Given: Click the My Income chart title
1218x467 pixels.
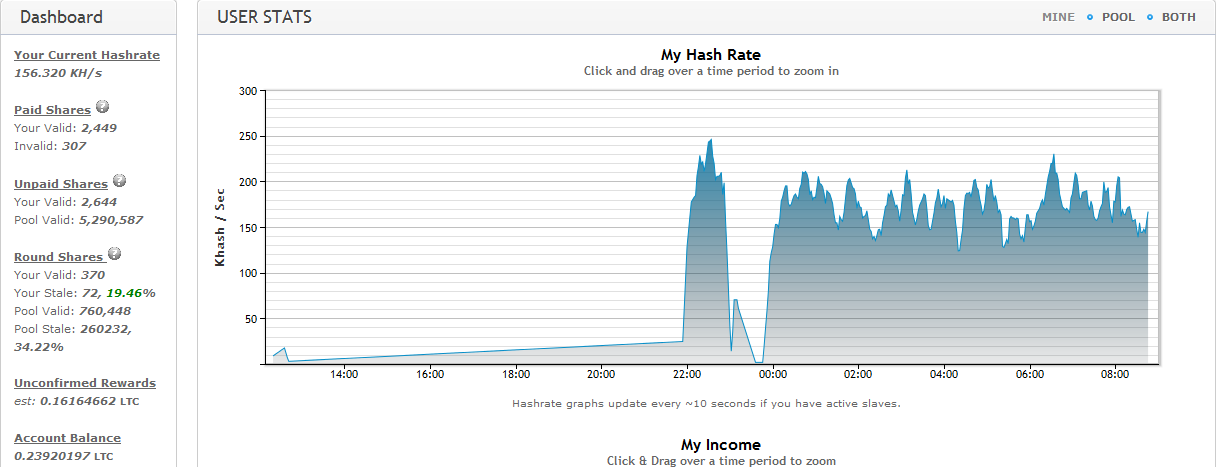Looking at the screenshot, I should [721, 445].
